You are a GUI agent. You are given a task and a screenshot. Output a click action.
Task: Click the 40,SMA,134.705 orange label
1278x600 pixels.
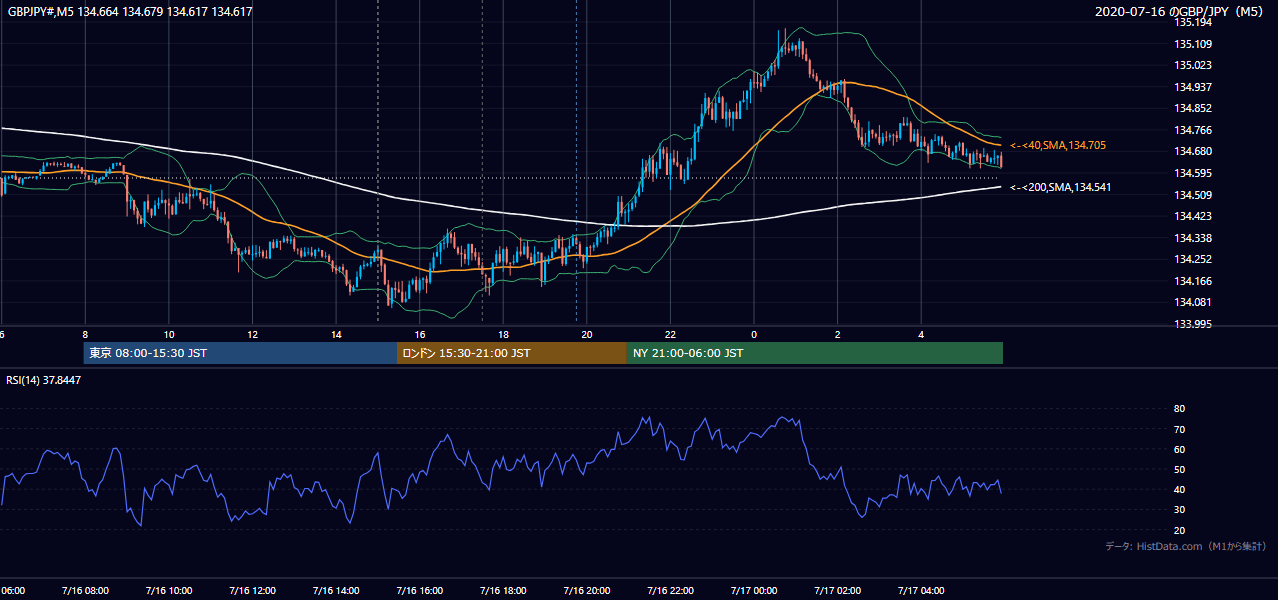(1058, 145)
